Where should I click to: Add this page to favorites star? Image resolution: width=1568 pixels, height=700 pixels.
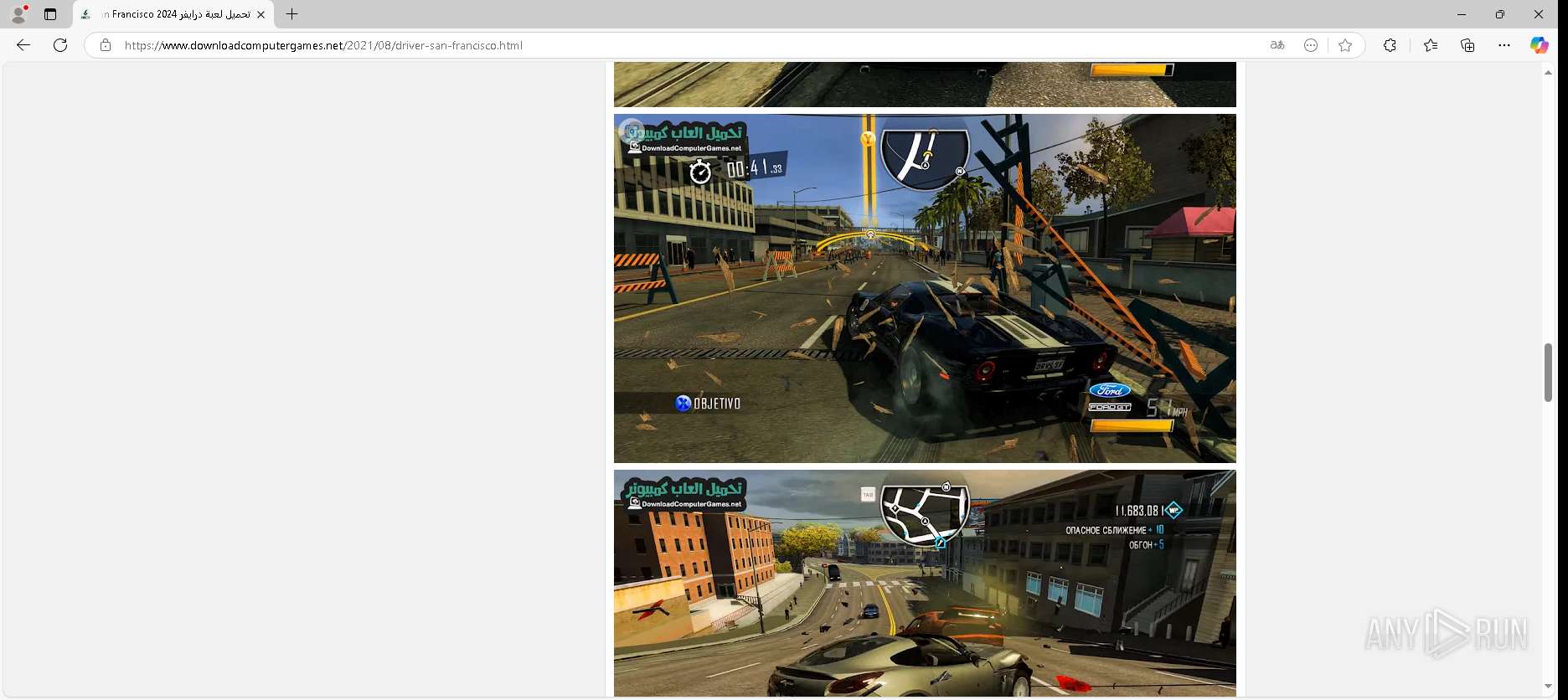click(1345, 45)
